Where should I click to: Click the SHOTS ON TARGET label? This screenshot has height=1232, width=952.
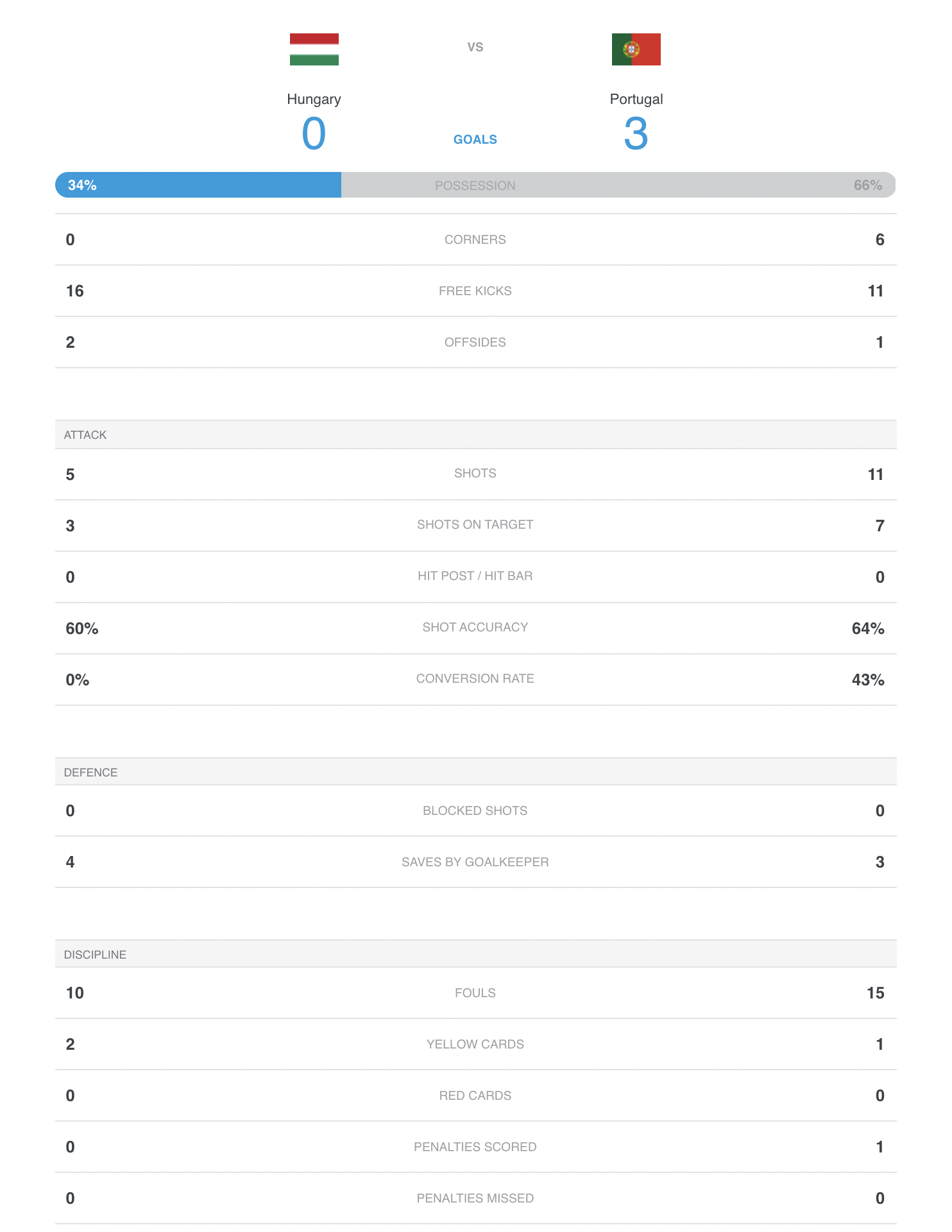[x=475, y=525]
